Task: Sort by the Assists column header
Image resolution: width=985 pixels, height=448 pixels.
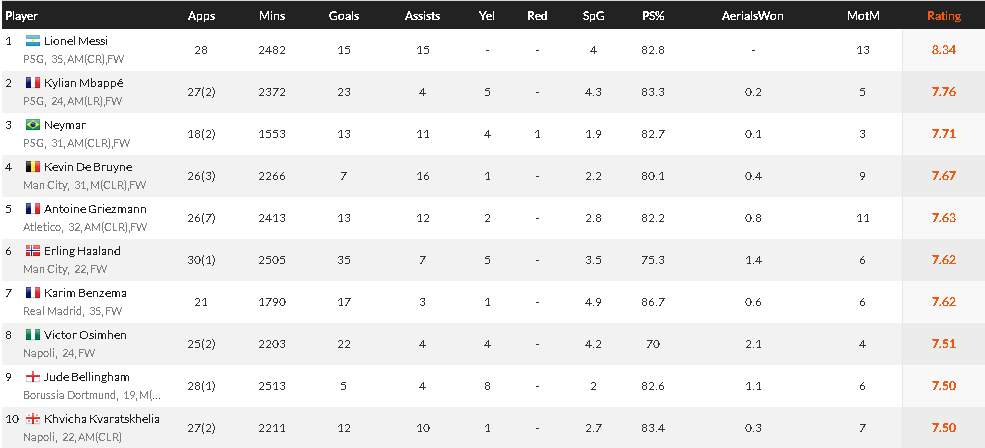Action: tap(422, 16)
